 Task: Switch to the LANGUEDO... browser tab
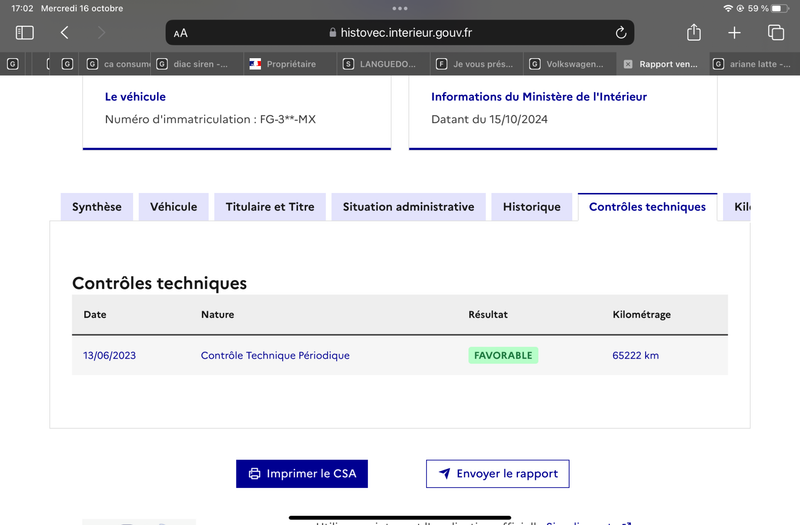point(384,64)
